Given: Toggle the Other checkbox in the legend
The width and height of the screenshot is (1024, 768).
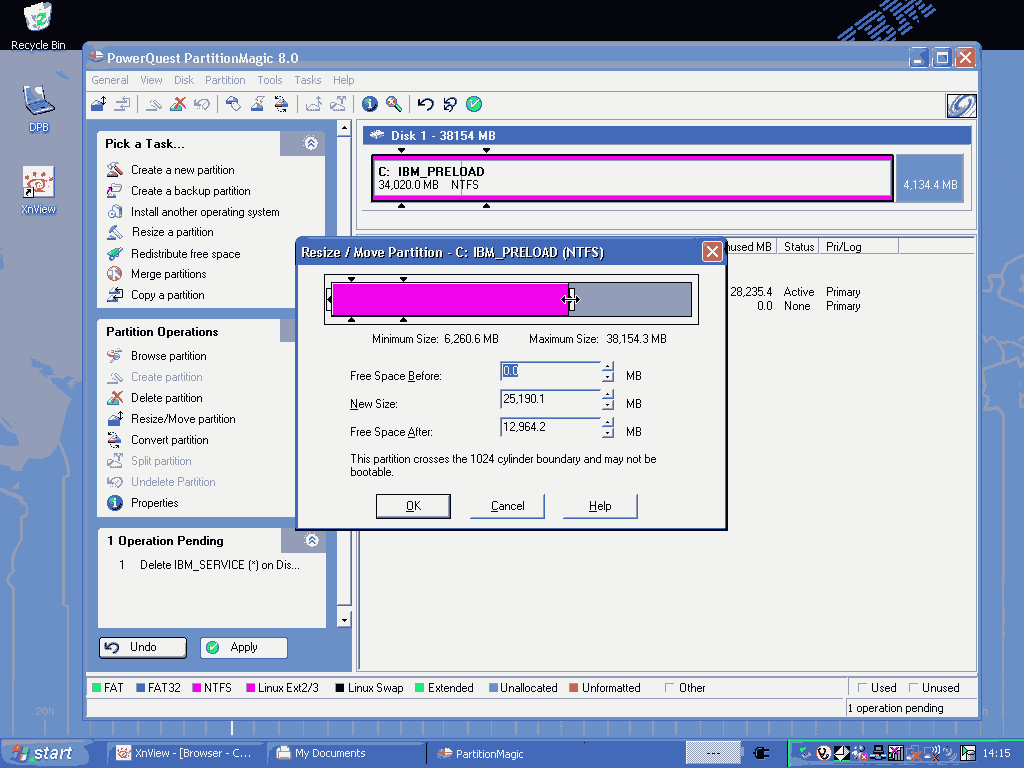Looking at the screenshot, I should [x=669, y=688].
